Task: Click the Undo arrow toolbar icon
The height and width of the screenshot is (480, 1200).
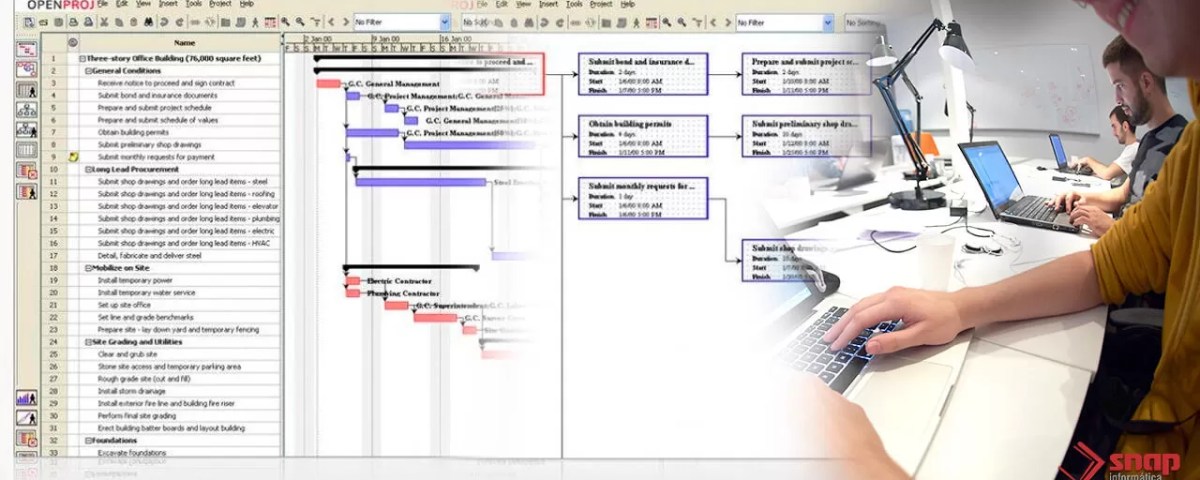Action: pos(163,22)
